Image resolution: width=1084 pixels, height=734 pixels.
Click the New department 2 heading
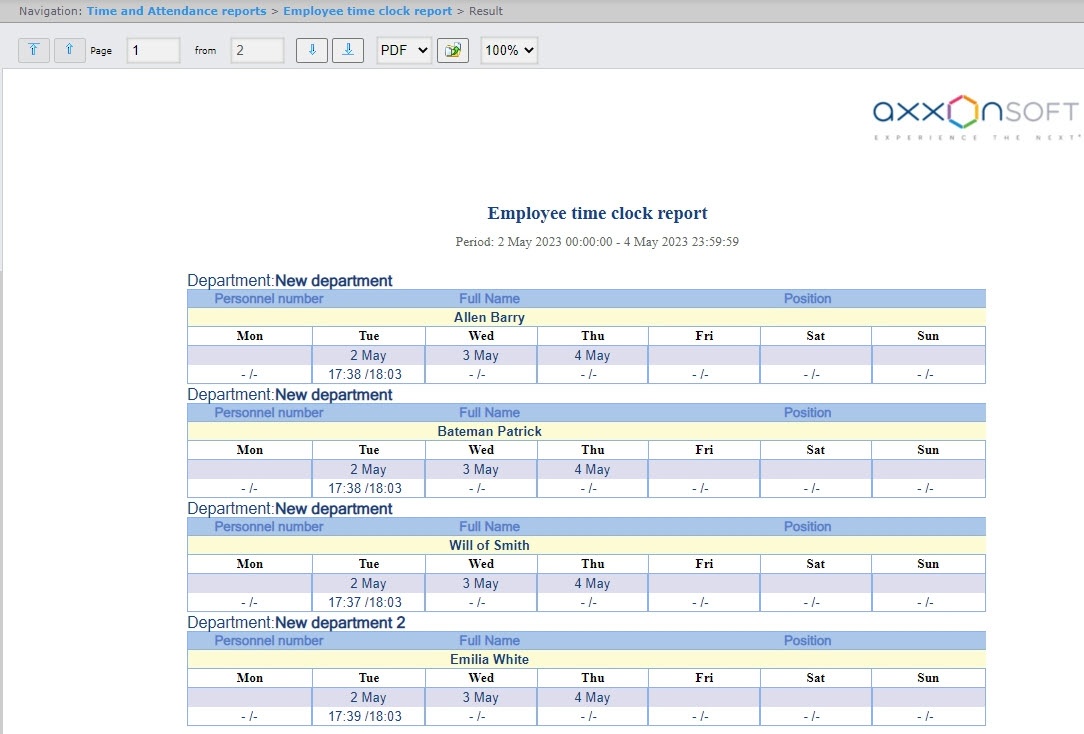click(340, 623)
